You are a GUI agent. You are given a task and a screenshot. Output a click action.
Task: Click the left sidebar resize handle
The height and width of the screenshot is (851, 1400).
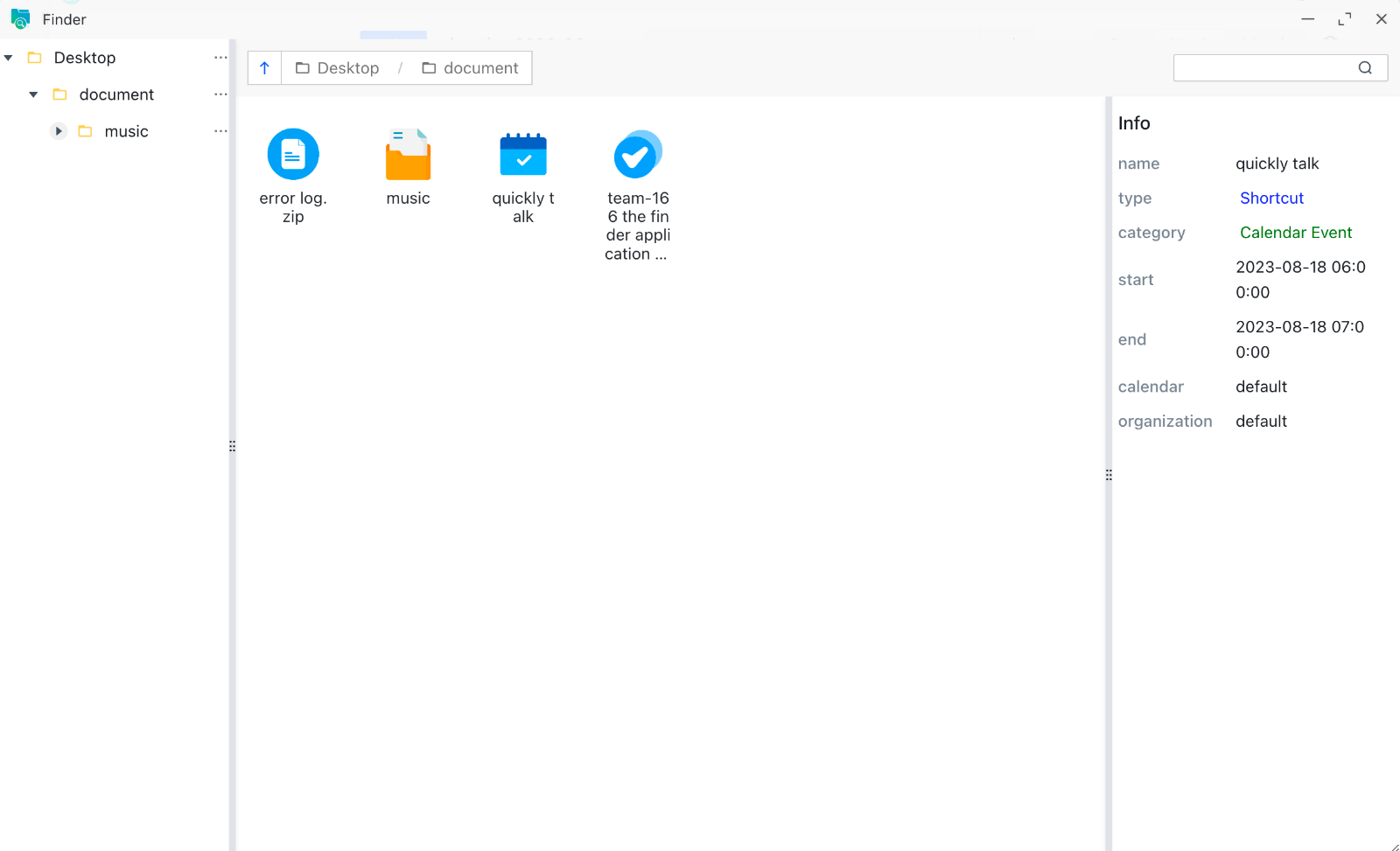click(232, 446)
